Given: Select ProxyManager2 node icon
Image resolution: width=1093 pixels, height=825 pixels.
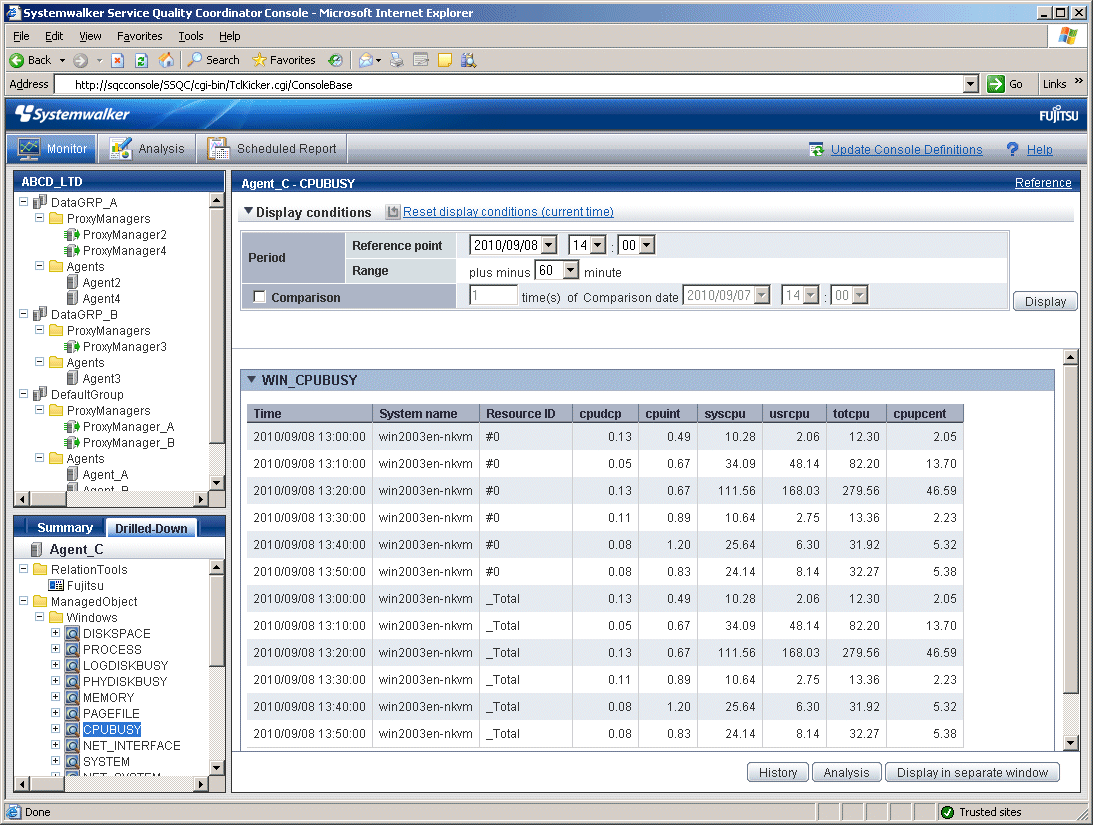Looking at the screenshot, I should point(72,235).
